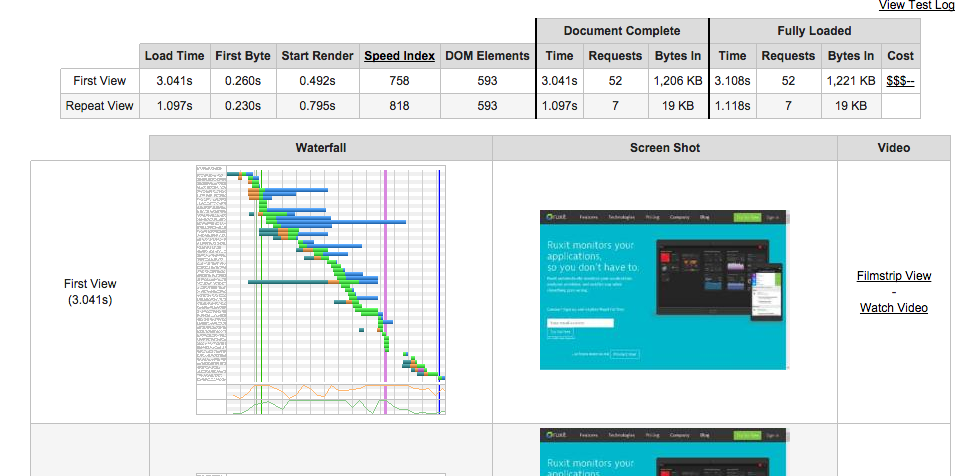The height and width of the screenshot is (476, 974).
Task: Open the First View waterfall thumbnail
Action: click(x=321, y=290)
